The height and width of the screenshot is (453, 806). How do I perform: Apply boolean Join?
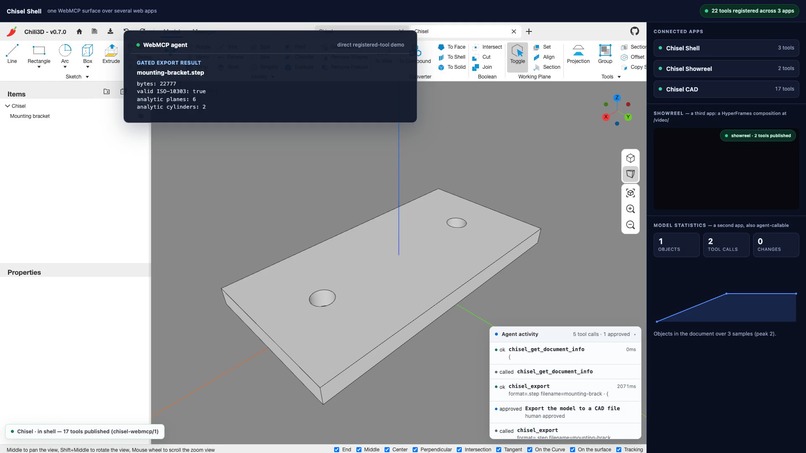(x=482, y=67)
